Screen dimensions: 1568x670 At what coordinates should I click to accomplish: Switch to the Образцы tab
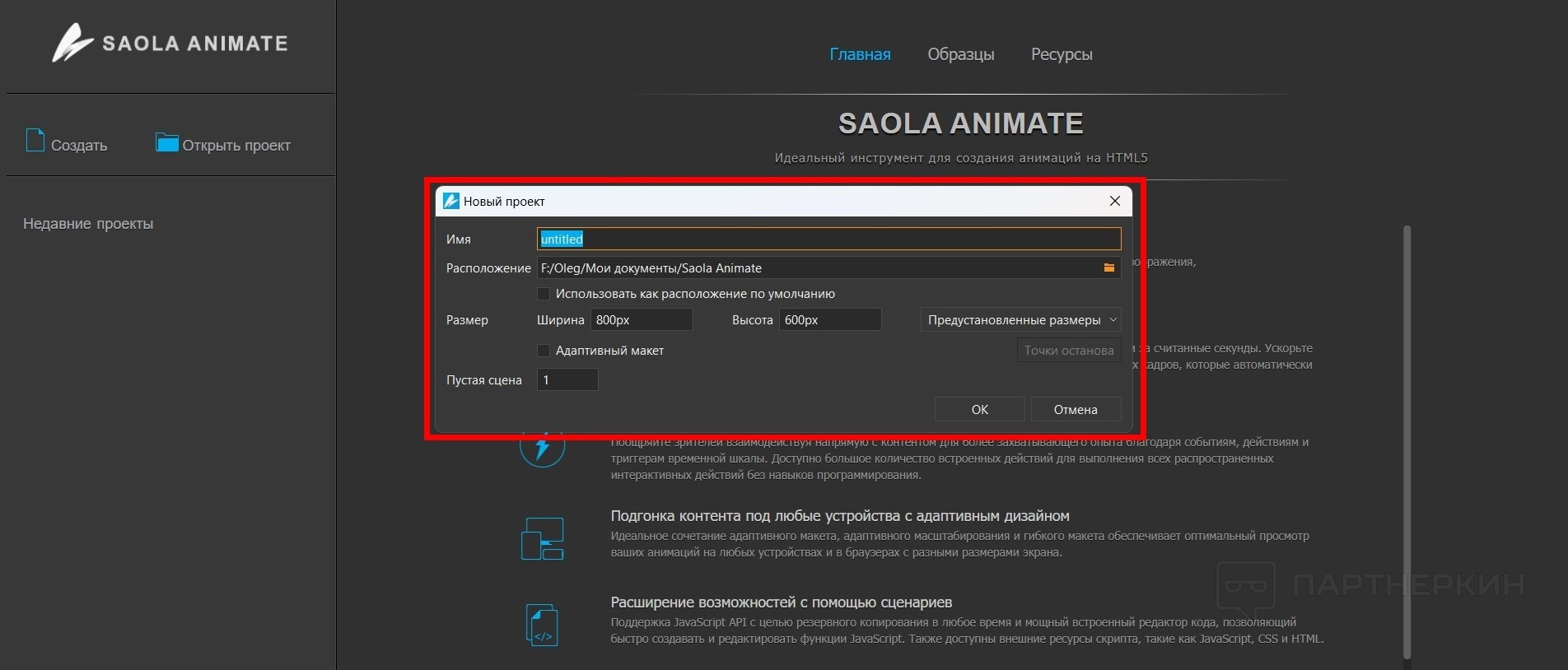click(x=960, y=54)
